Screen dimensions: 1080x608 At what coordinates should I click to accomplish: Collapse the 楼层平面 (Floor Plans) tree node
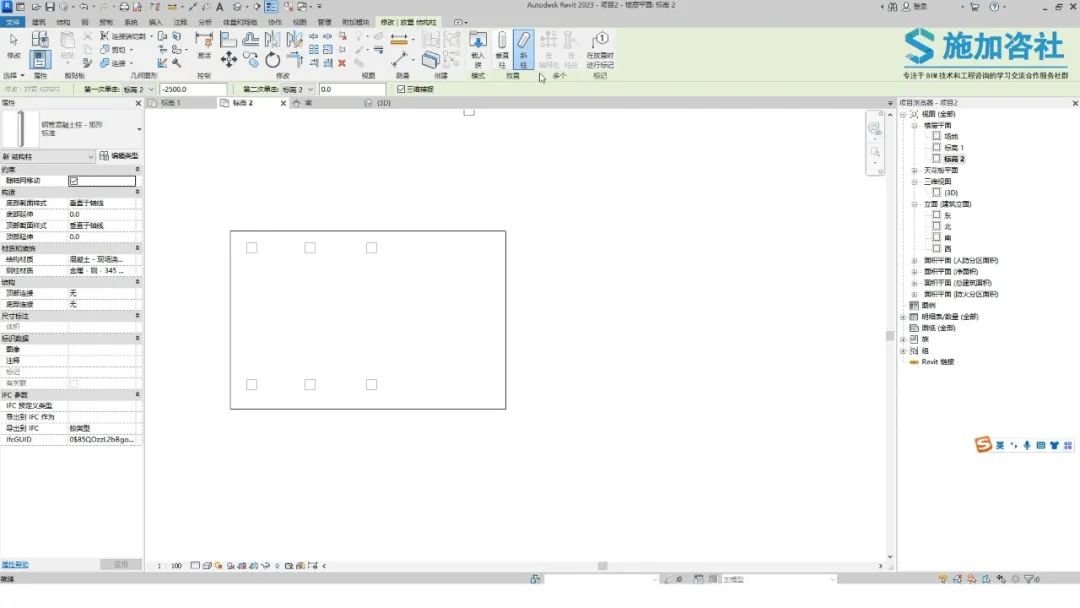pyautogui.click(x=914, y=125)
